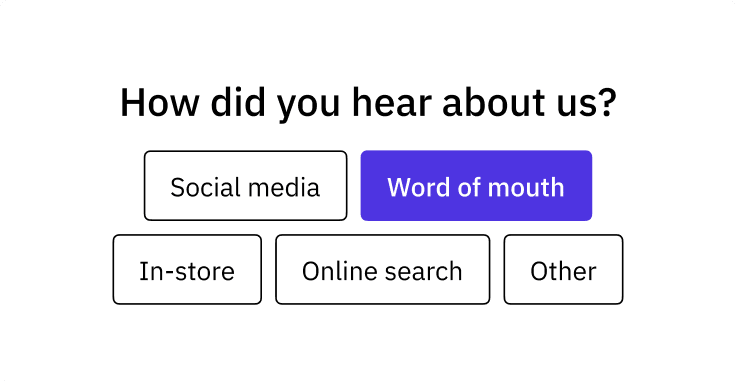Switch selection to Online search
The width and height of the screenshot is (736, 381).
coord(383,269)
